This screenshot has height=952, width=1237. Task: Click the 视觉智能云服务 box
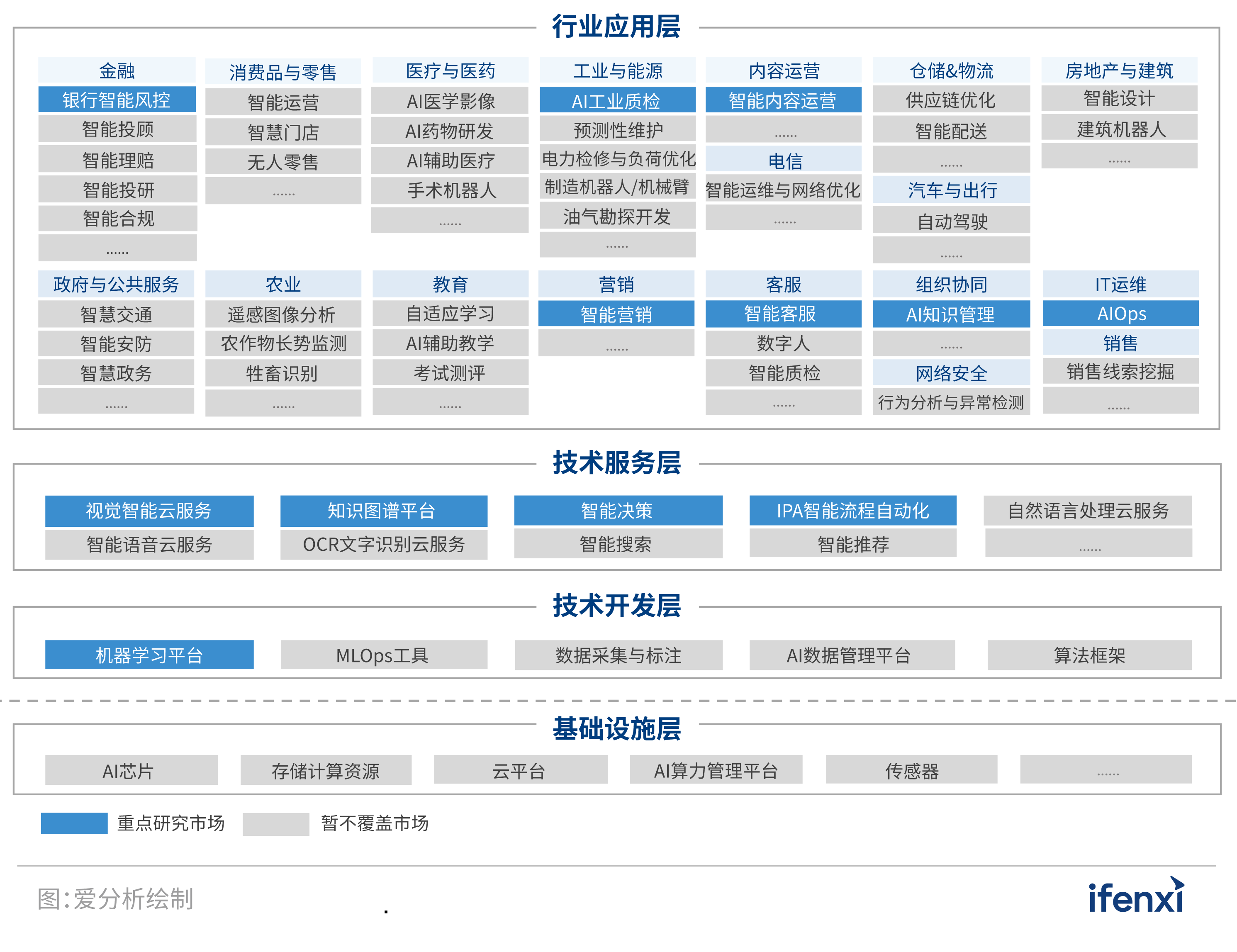[149, 511]
